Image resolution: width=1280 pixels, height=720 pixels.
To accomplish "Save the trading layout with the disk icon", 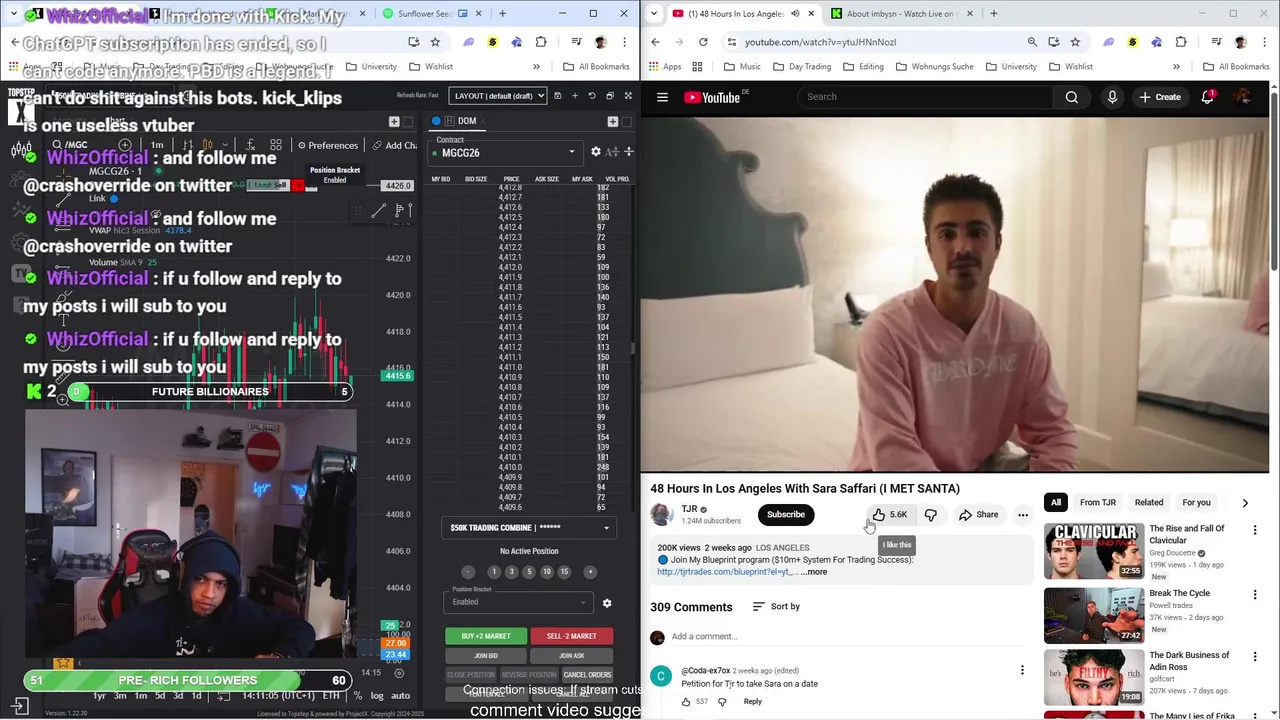I will coord(558,96).
